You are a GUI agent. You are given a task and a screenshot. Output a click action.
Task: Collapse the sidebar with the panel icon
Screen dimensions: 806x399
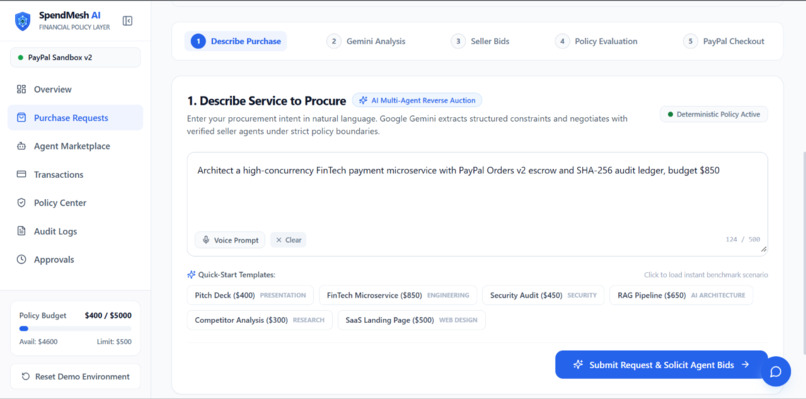point(127,21)
